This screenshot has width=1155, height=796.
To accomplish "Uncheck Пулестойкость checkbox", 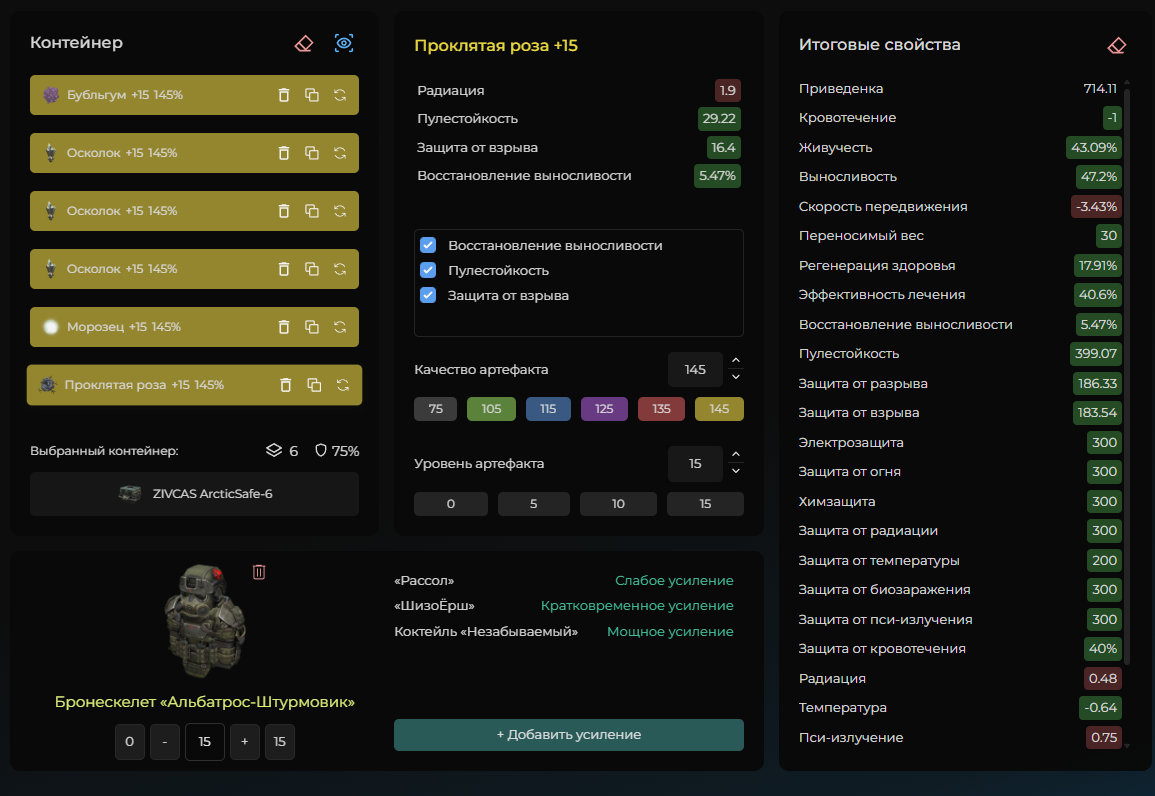I will [428, 270].
